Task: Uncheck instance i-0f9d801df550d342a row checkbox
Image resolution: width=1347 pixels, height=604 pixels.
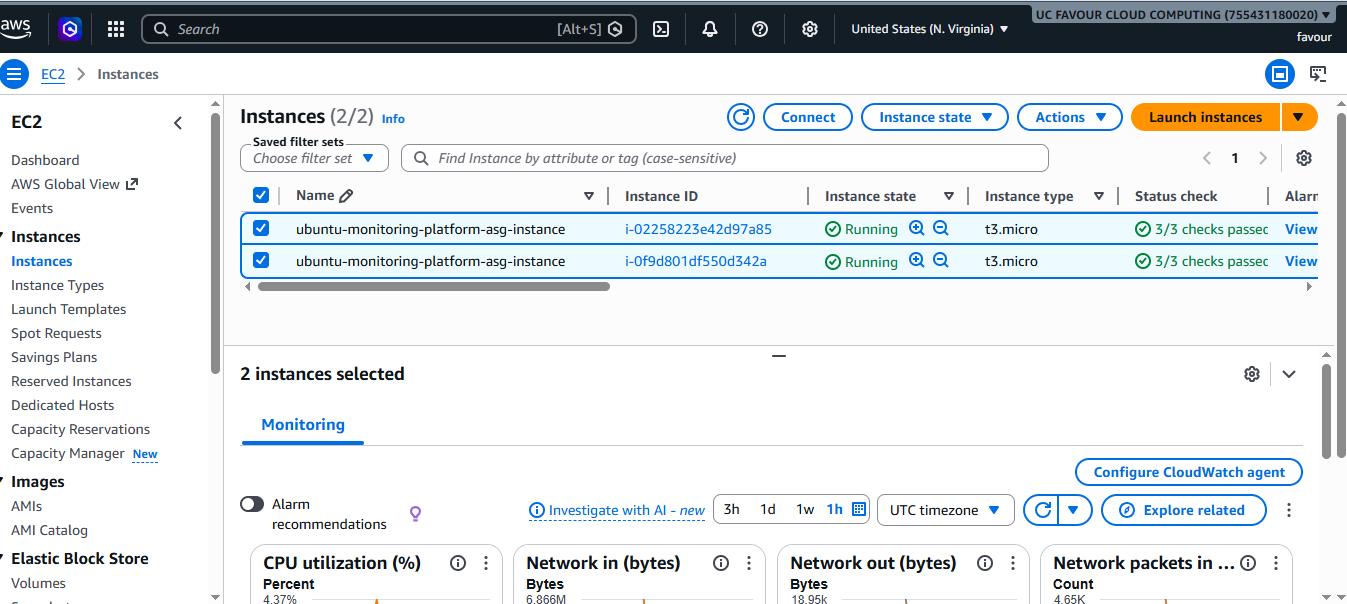Action: point(261,260)
